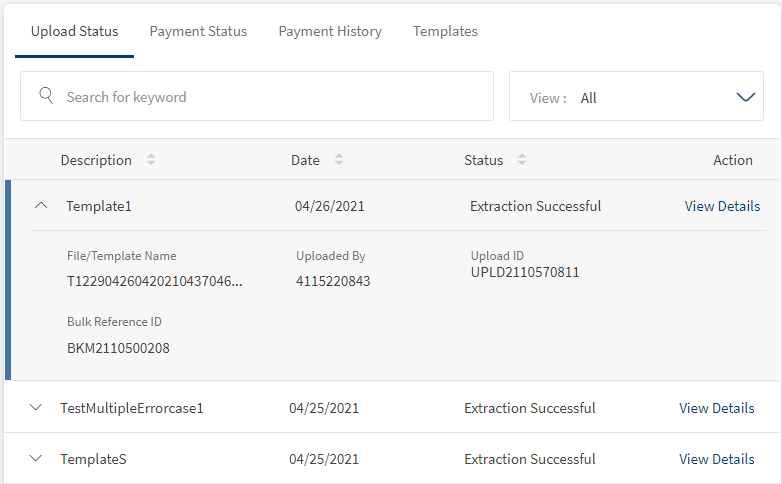Select the Upload Status tab
Screen dimensions: 782x484
tap(74, 31)
